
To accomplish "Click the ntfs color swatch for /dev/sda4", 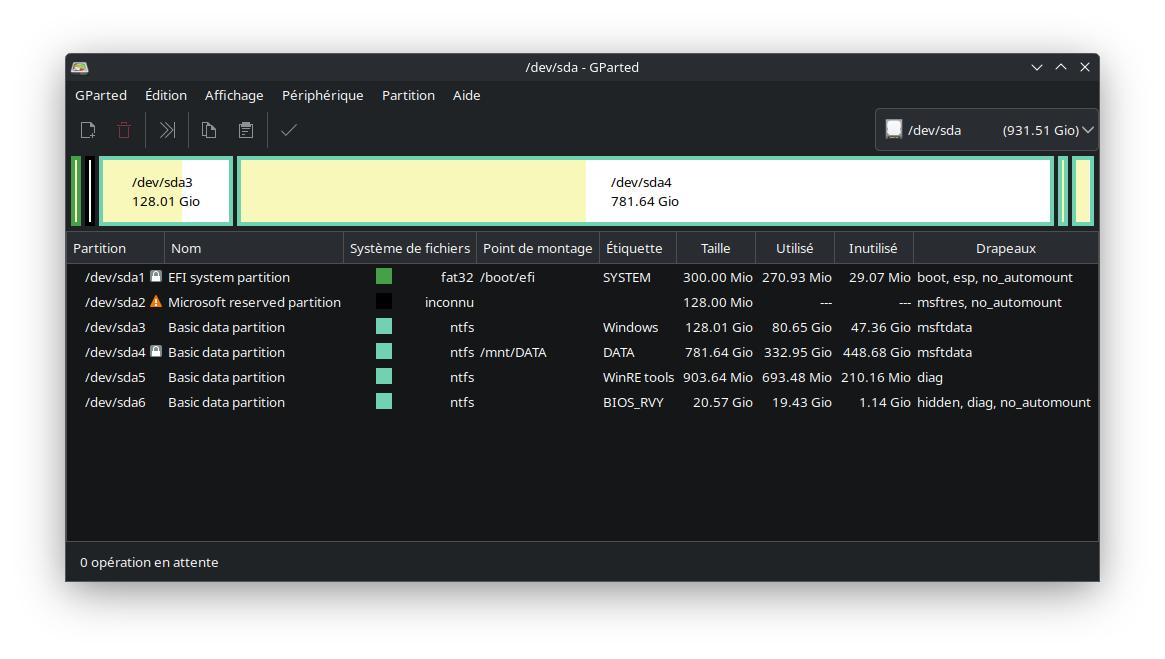I will click(x=384, y=351).
